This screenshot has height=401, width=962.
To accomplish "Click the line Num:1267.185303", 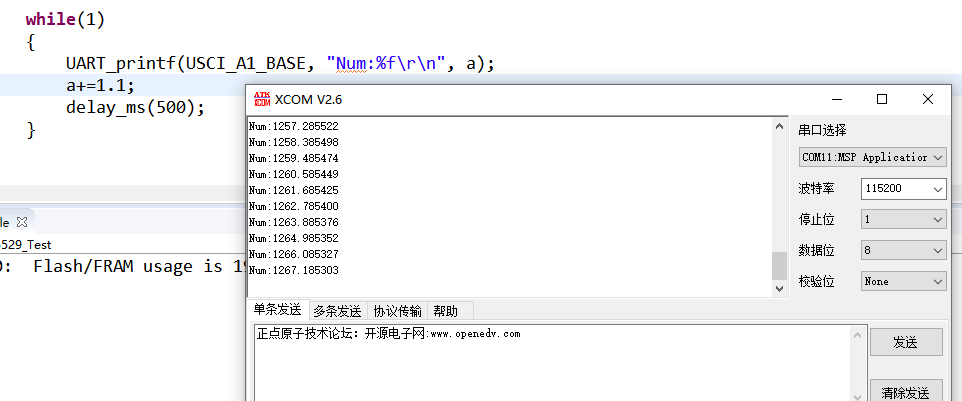I will point(294,270).
